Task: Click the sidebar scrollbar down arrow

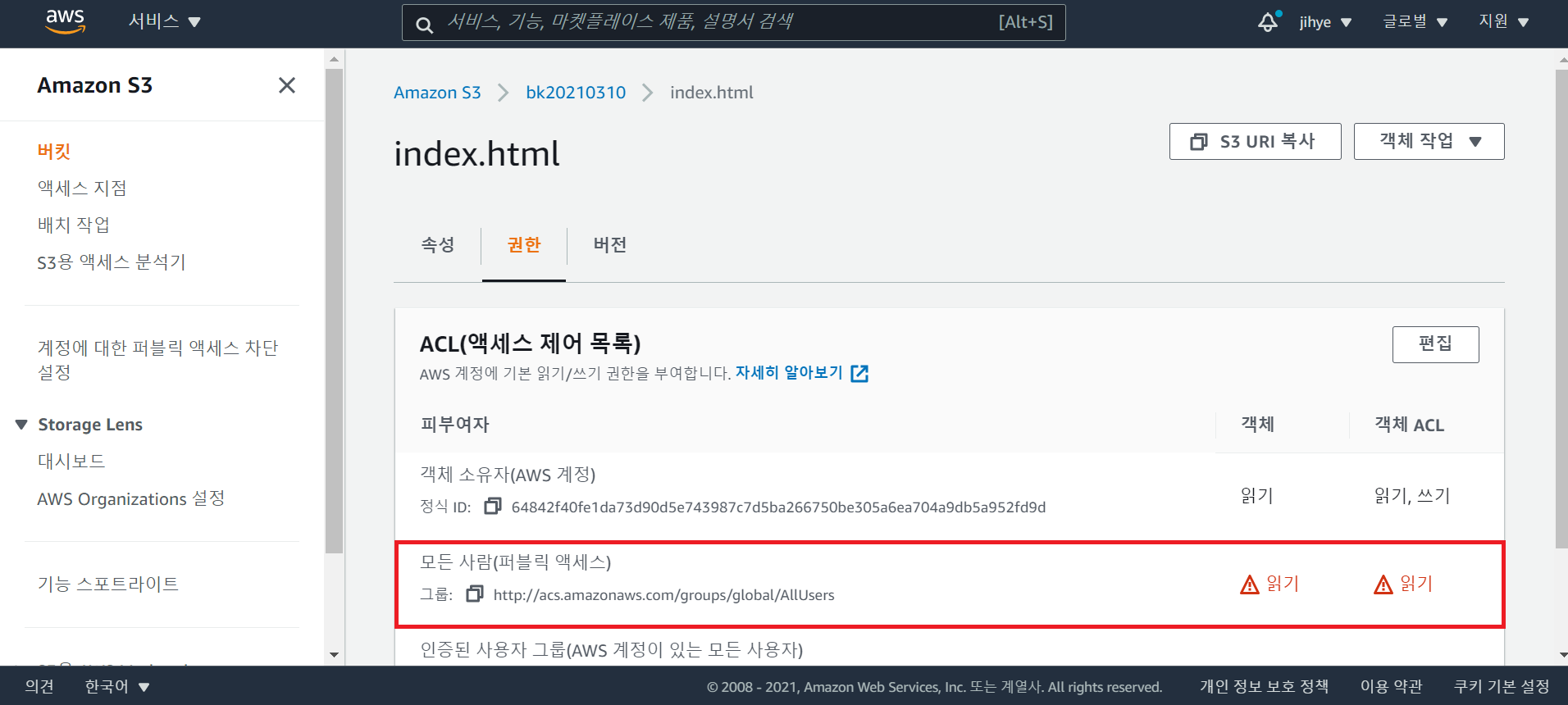Action: click(334, 654)
